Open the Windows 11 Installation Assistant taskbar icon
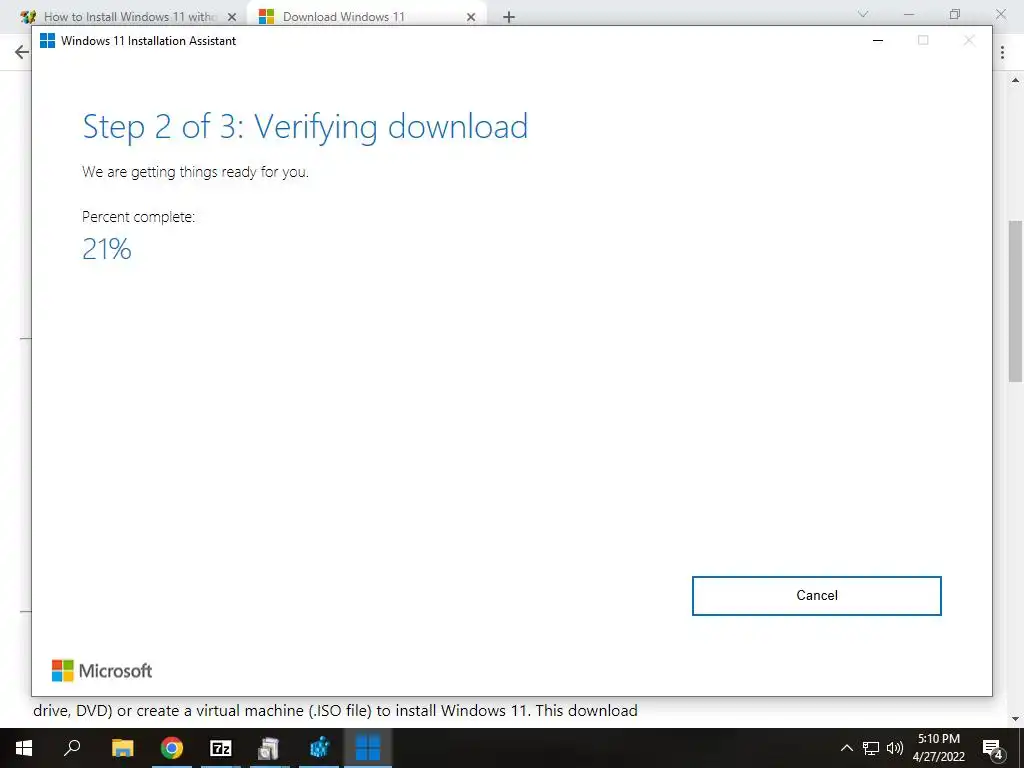The height and width of the screenshot is (768, 1024). click(368, 748)
